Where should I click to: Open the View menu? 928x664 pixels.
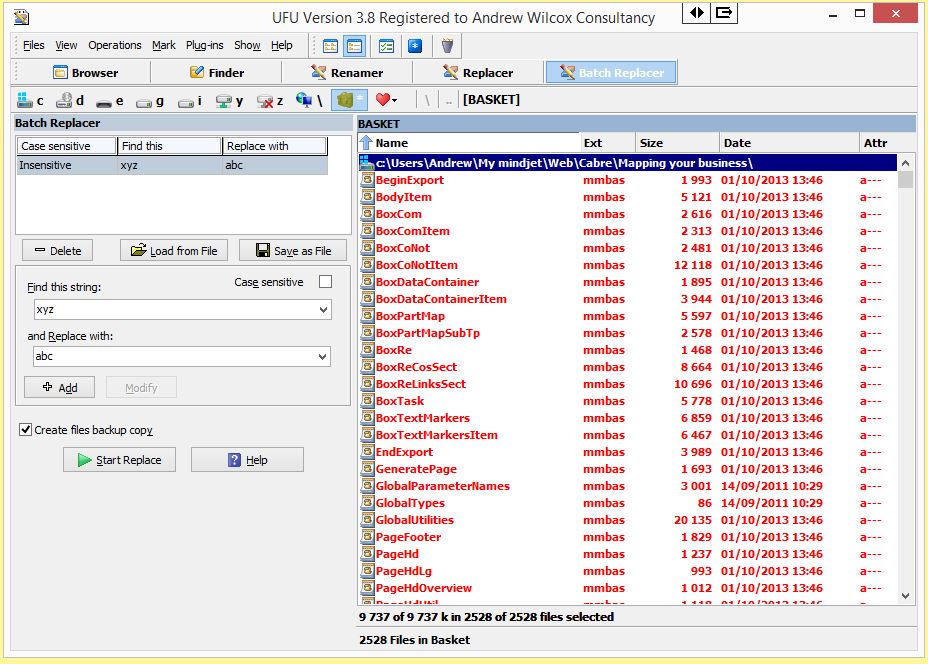[66, 46]
